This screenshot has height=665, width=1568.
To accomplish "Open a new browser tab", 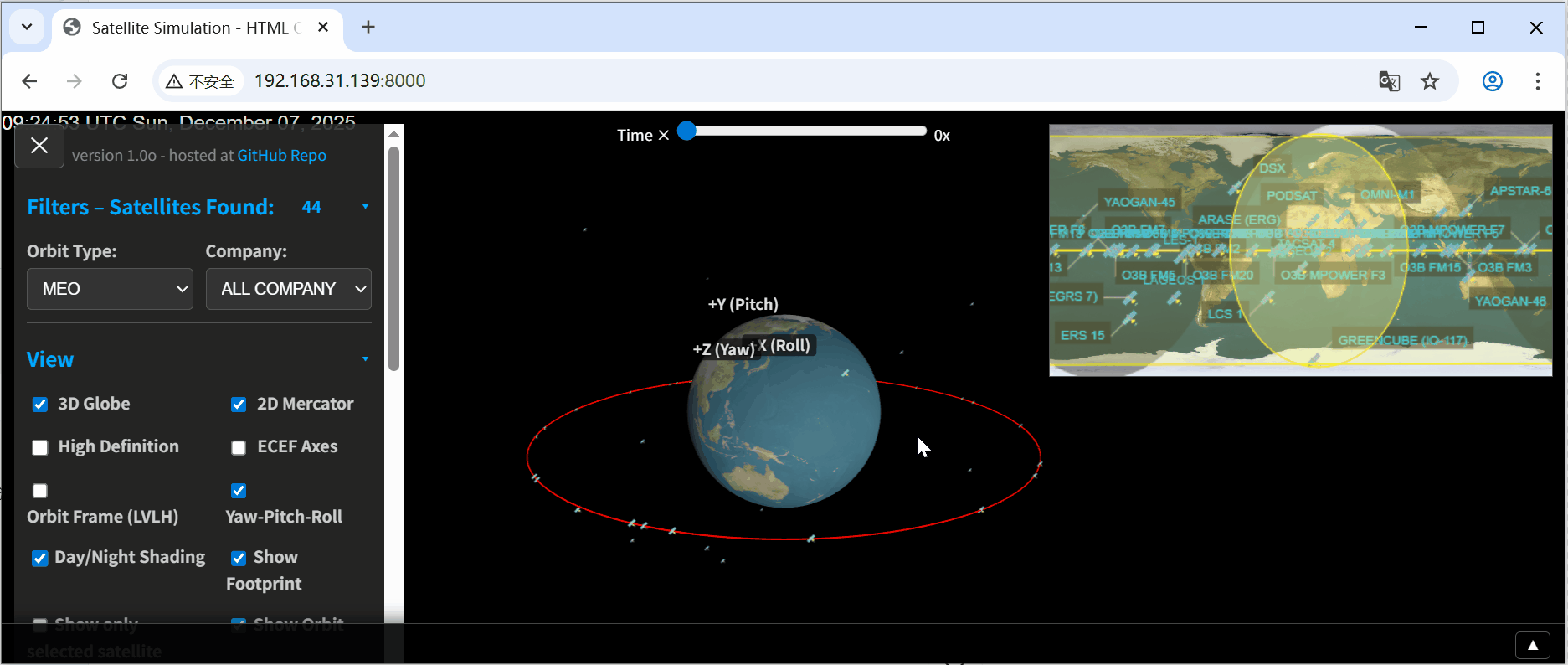I will click(368, 28).
